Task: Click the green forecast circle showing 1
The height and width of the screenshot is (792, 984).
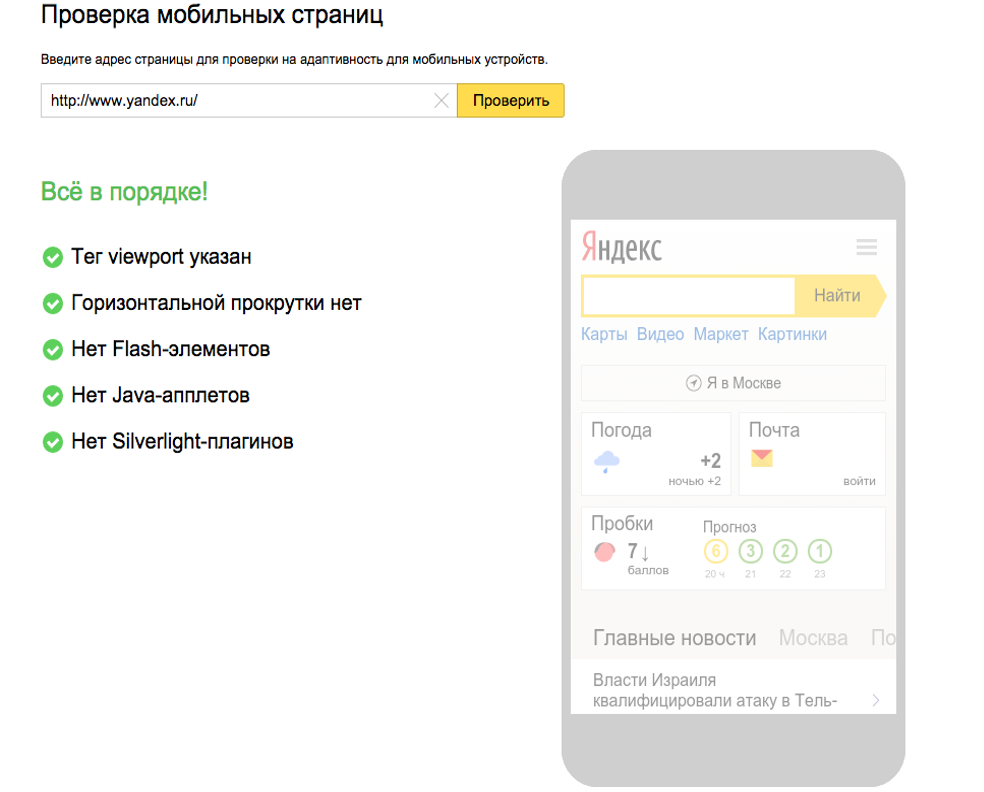Action: (x=820, y=551)
